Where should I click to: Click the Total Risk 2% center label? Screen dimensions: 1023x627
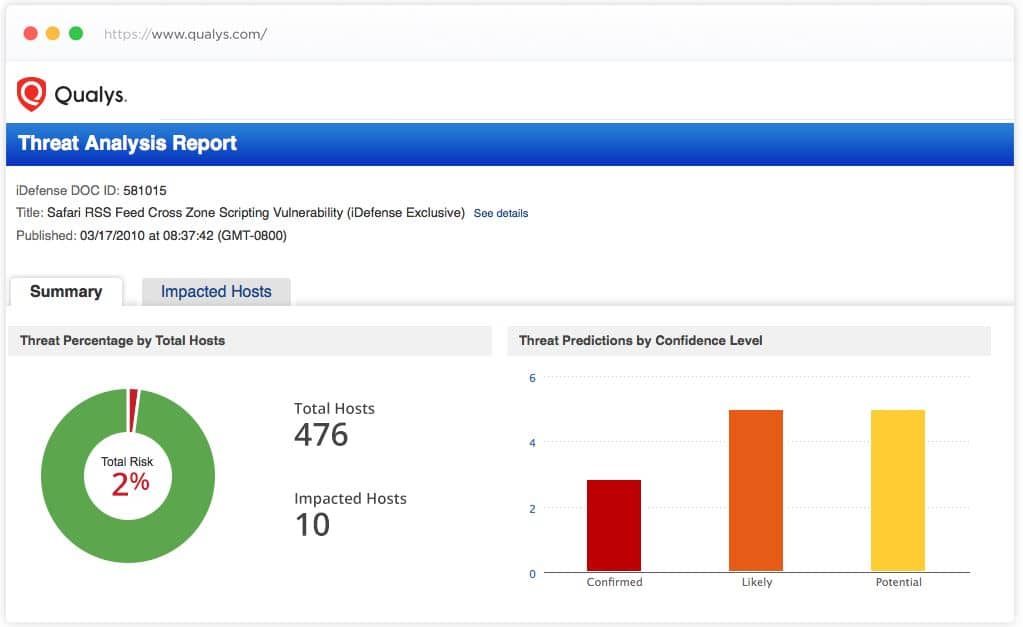click(x=128, y=476)
